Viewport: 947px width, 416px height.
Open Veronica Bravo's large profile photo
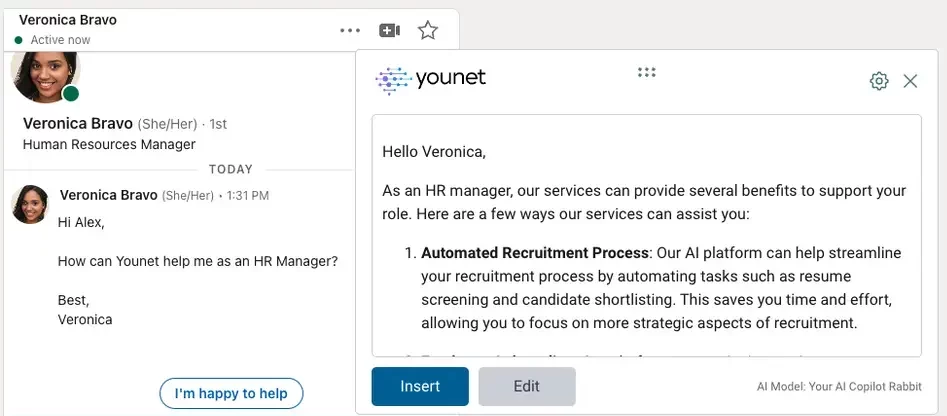(x=45, y=75)
